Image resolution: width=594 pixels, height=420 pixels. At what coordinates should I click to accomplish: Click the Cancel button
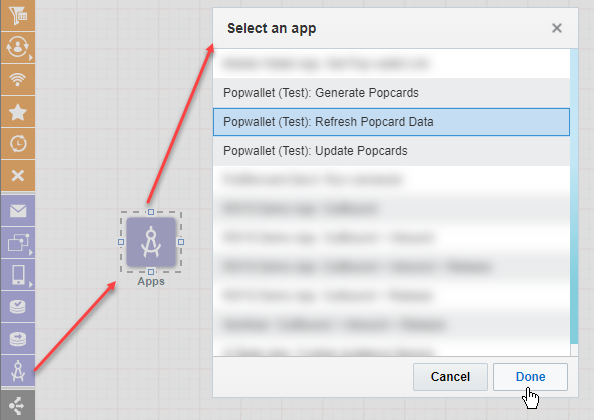450,377
